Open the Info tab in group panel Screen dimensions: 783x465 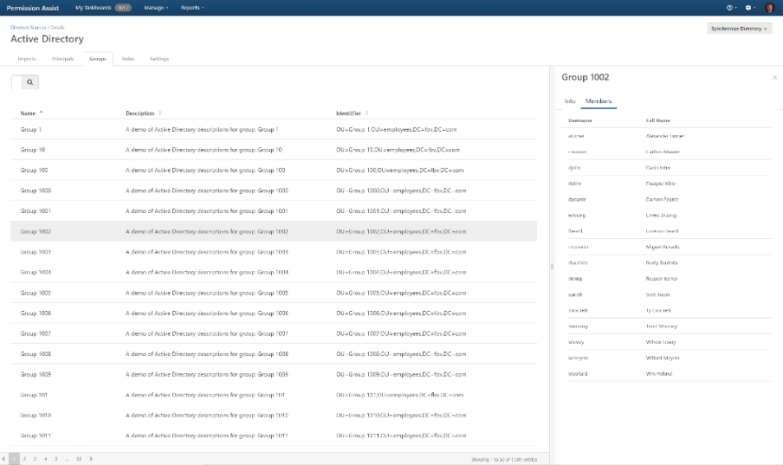pos(570,101)
